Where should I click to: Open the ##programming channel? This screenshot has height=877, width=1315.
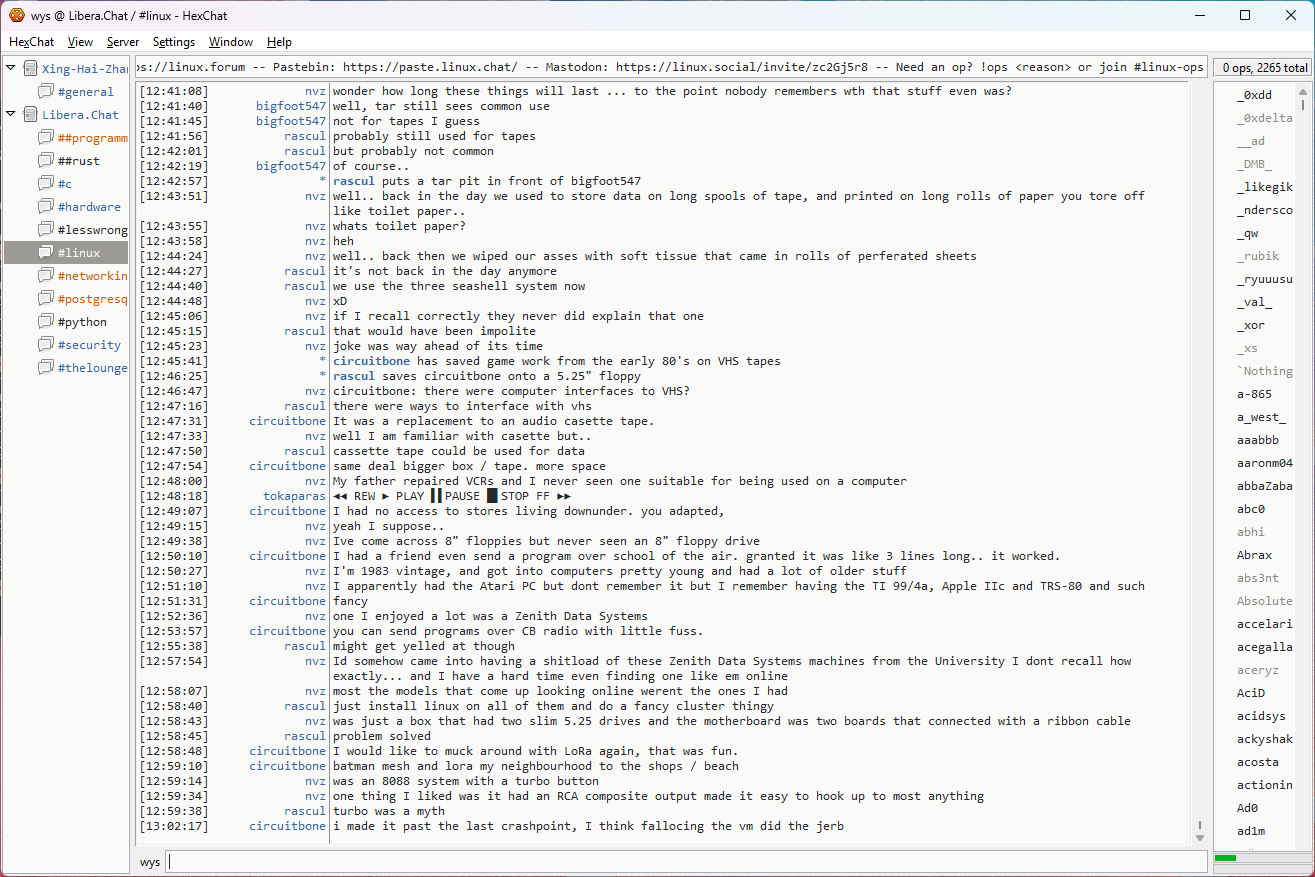tap(92, 138)
